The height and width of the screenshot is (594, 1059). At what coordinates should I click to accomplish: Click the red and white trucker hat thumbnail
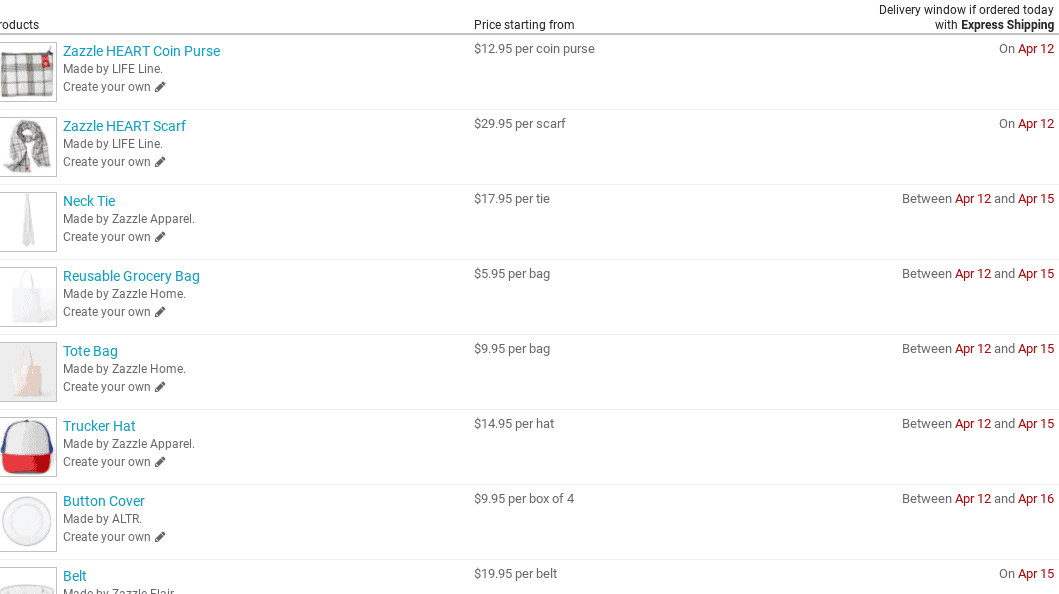click(x=27, y=447)
